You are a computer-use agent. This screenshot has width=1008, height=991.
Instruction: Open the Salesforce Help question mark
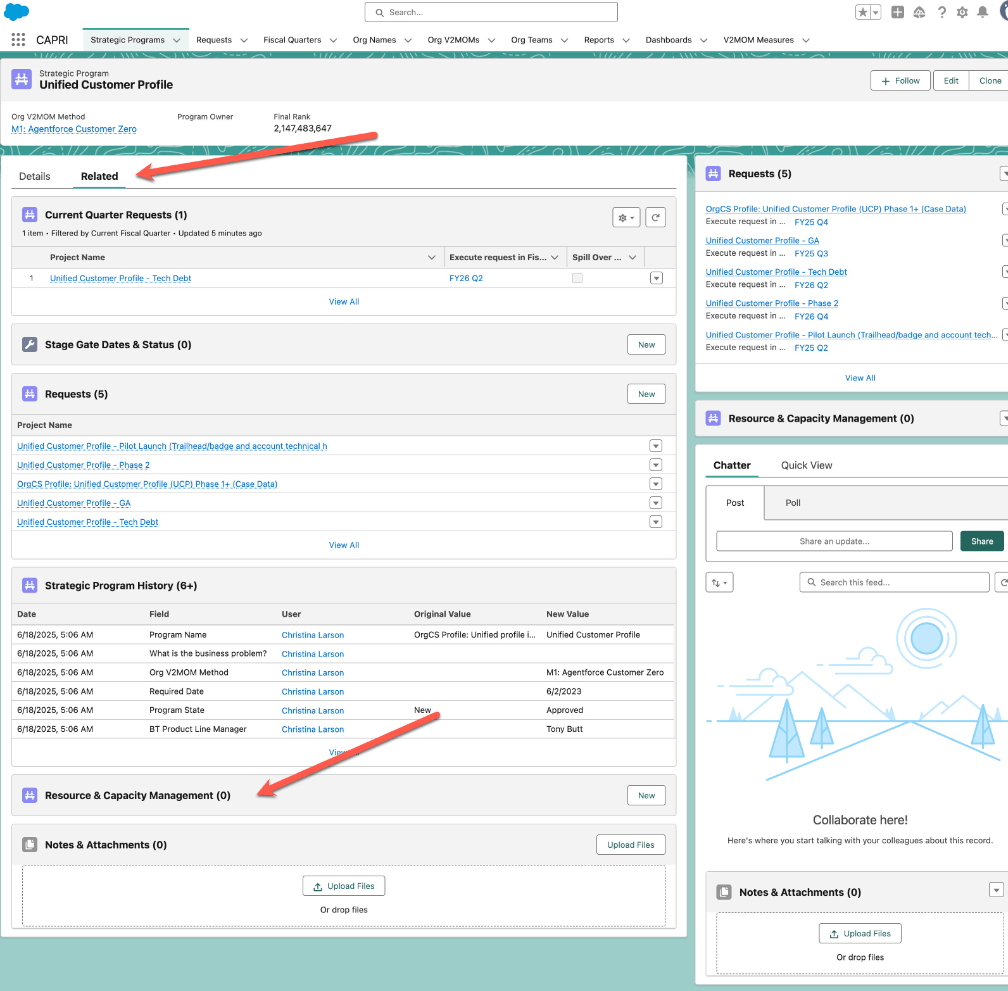point(941,12)
